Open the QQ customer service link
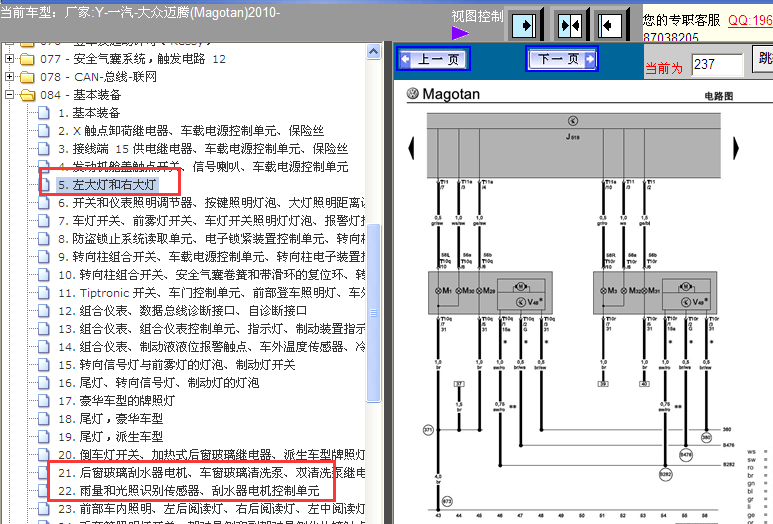The height and width of the screenshot is (524, 773). click(750, 20)
